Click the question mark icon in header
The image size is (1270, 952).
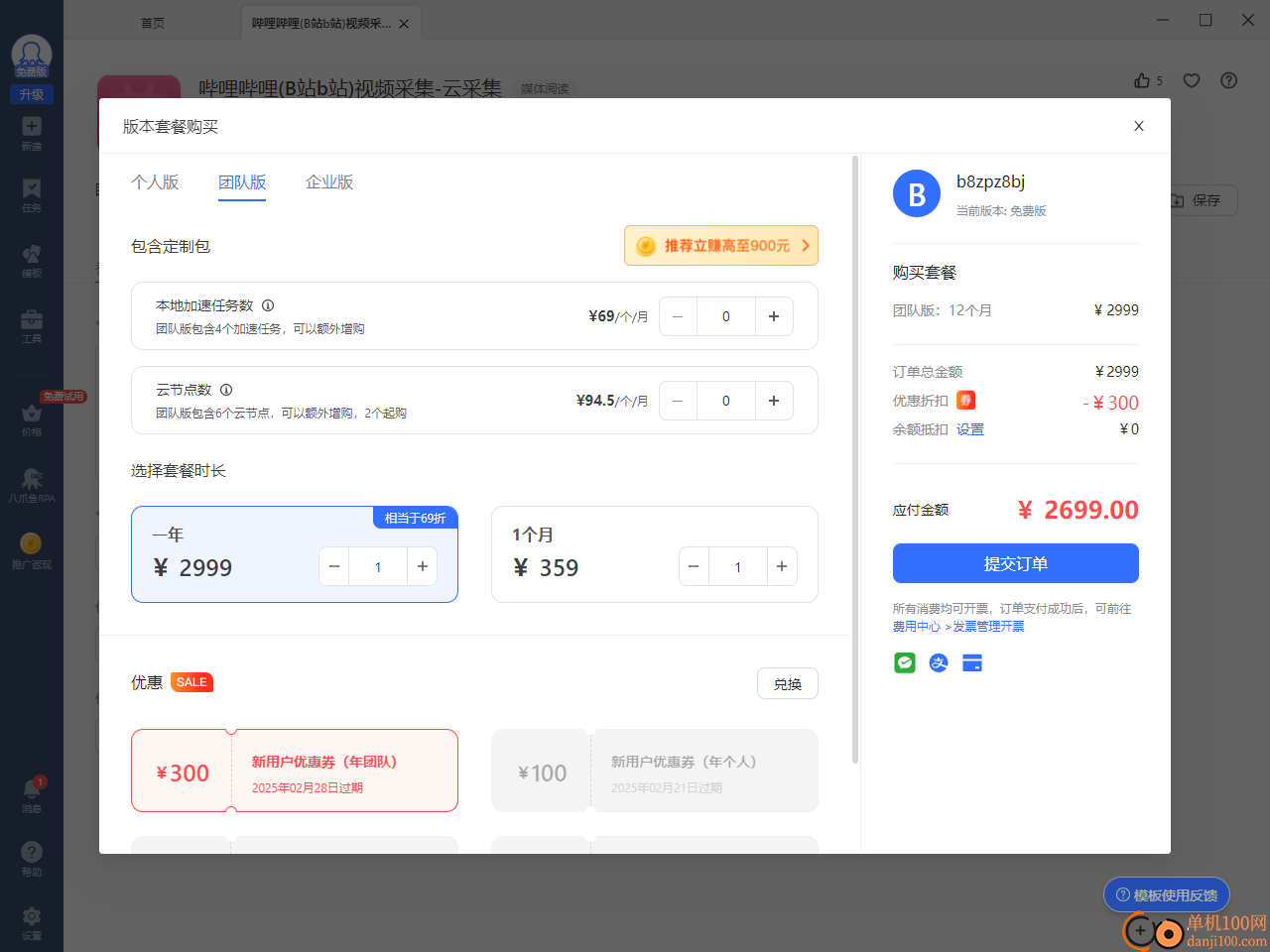pyautogui.click(x=1229, y=80)
